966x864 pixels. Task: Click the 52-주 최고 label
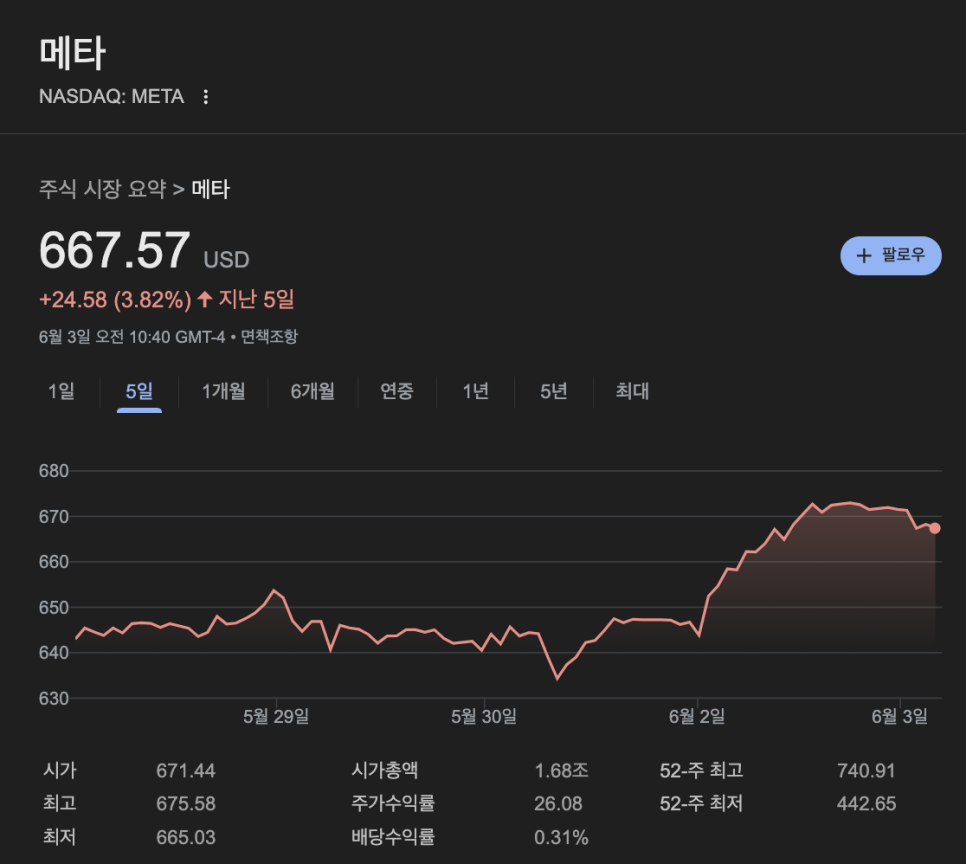click(701, 770)
